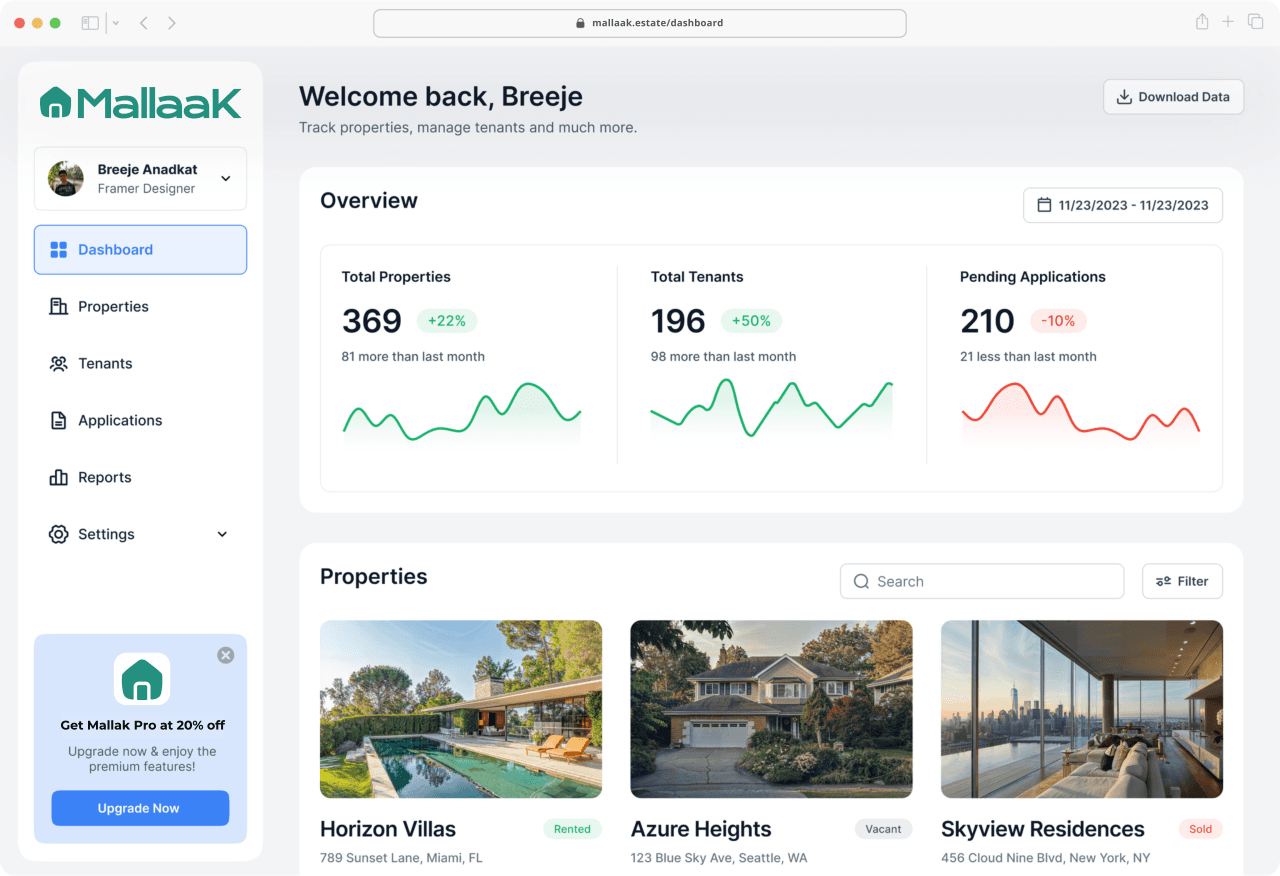The height and width of the screenshot is (876, 1280).
Task: Expand the Breeje Anadkat profile dropdown
Action: [226, 179]
